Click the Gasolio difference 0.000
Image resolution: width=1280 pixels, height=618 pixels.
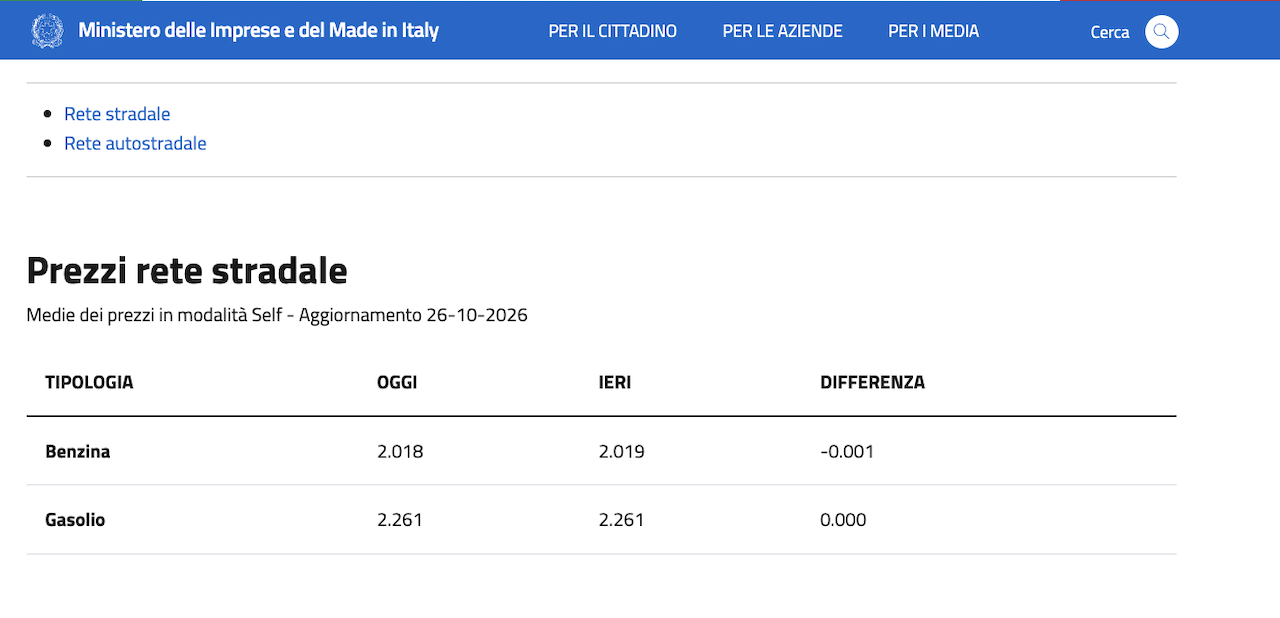click(x=843, y=520)
